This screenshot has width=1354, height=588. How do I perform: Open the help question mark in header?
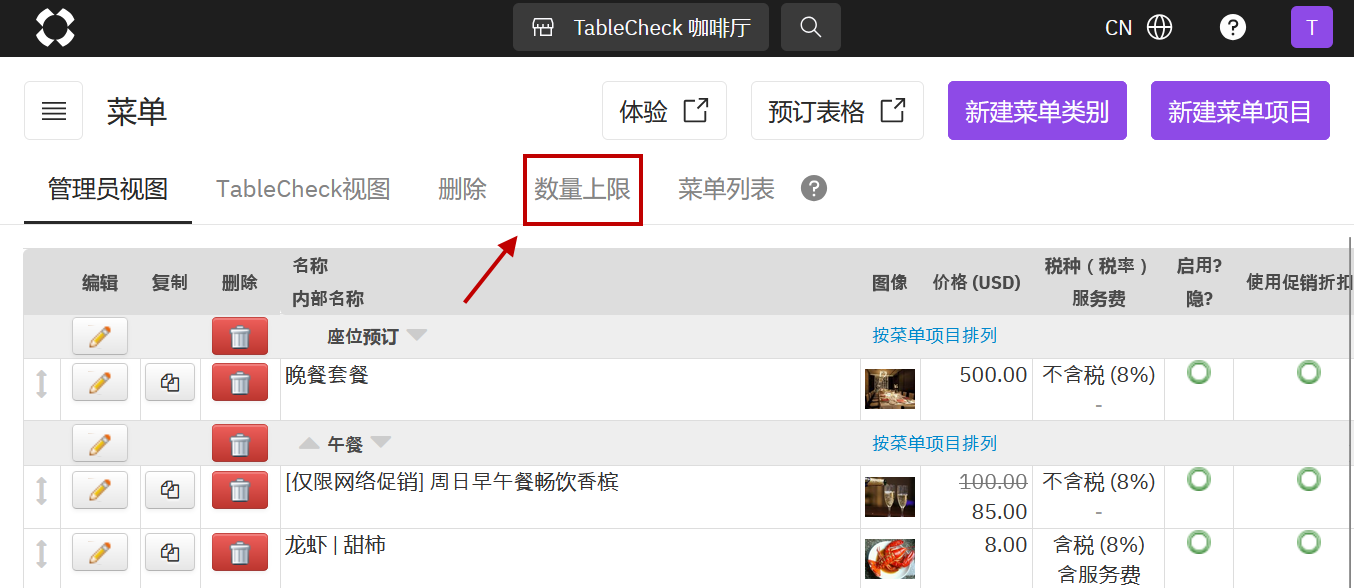[1233, 27]
